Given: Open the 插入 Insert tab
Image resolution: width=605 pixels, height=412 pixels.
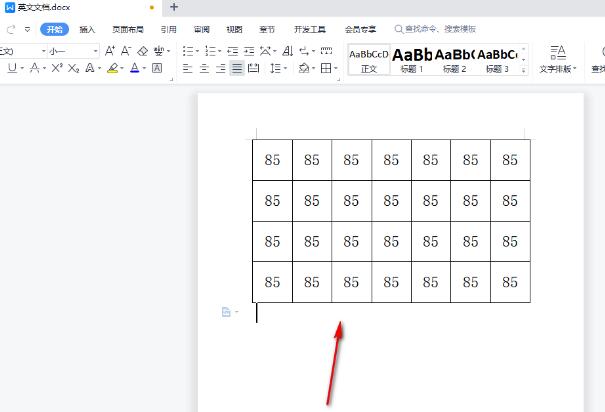Looking at the screenshot, I should [87, 29].
